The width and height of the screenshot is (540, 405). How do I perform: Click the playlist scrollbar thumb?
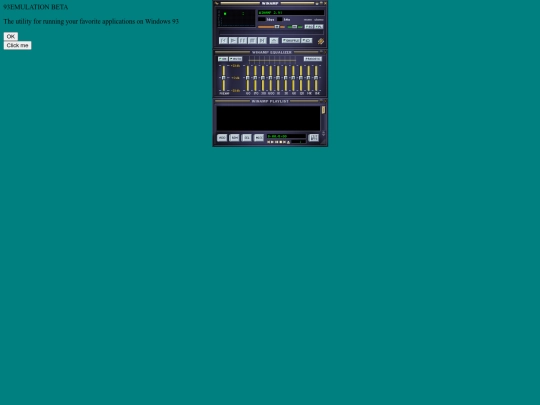pyautogui.click(x=323, y=110)
